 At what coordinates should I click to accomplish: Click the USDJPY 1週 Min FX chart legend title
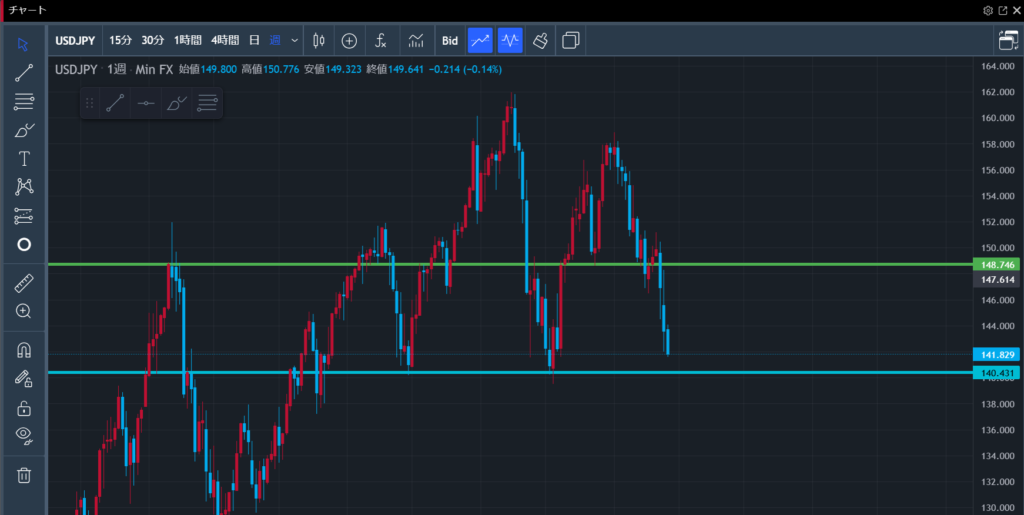114,69
